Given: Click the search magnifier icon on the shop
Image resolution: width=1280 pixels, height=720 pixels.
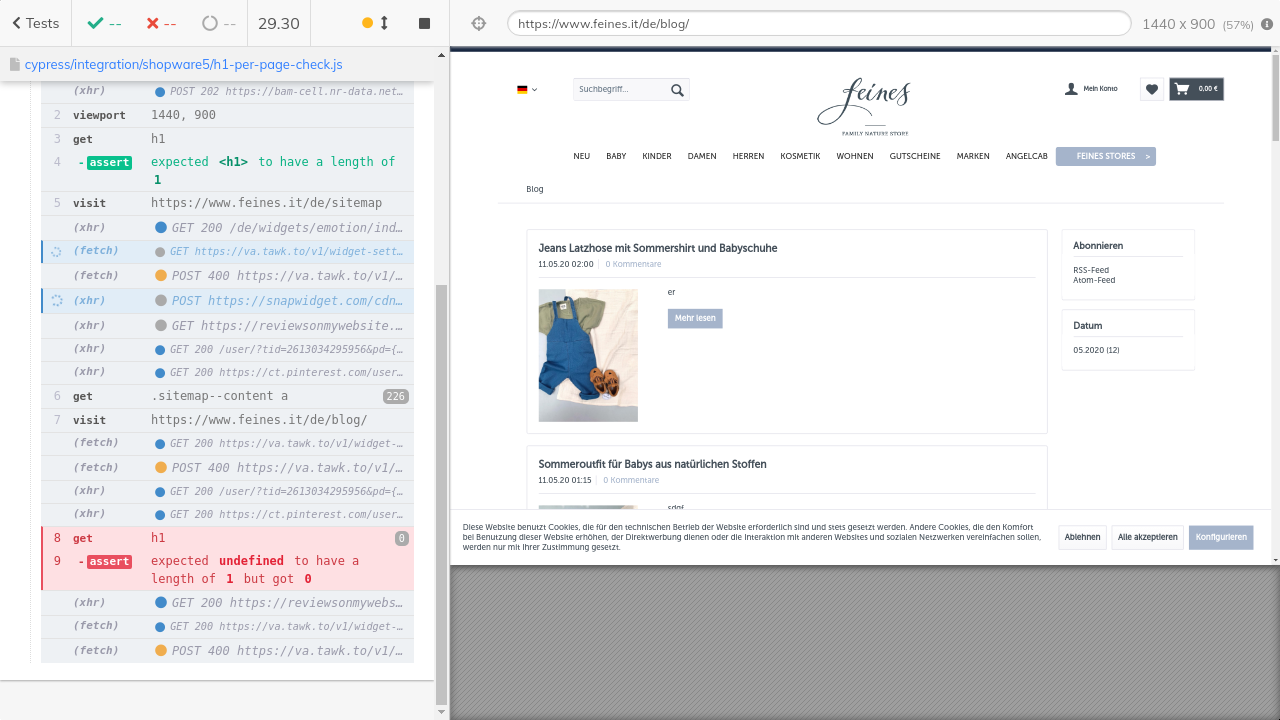Looking at the screenshot, I should (677, 90).
